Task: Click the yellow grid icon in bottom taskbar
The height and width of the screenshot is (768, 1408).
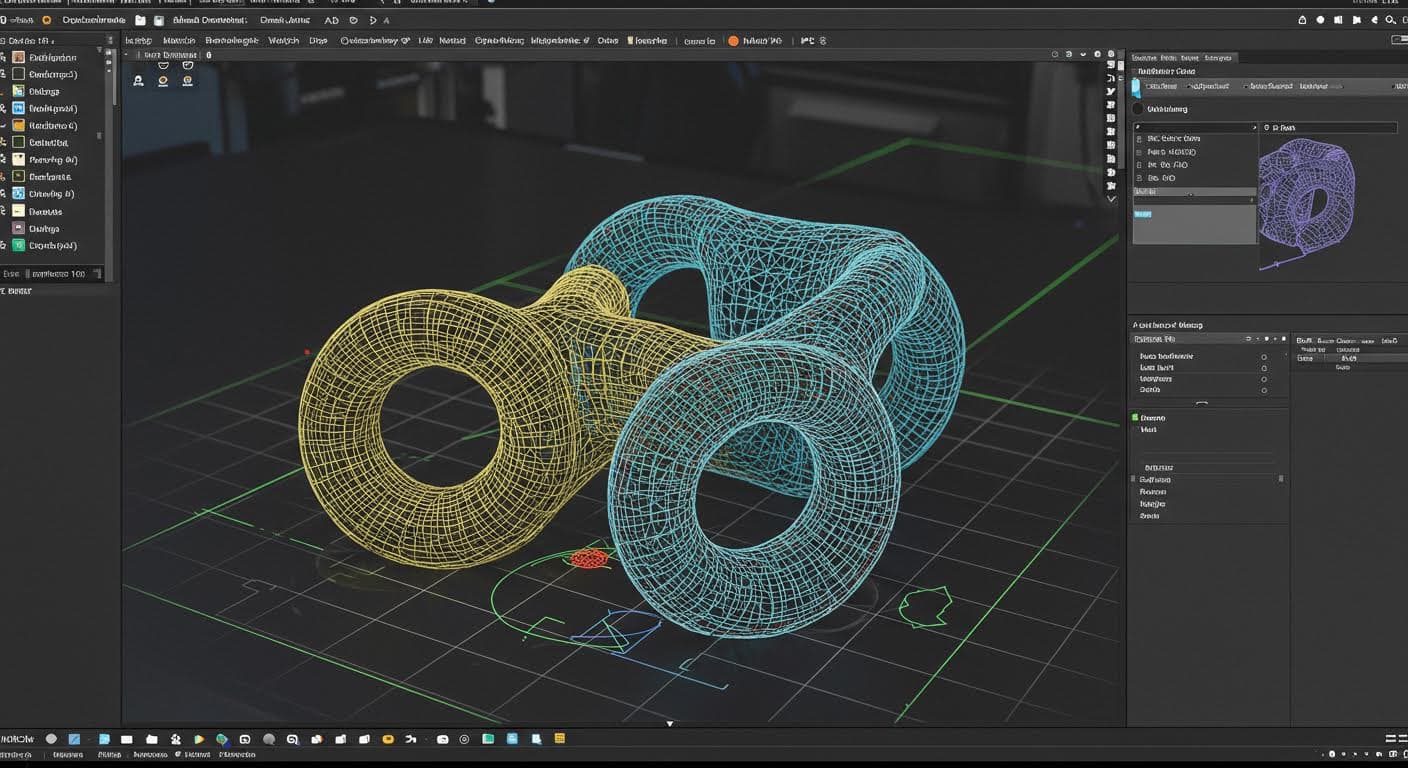Action: click(x=560, y=739)
